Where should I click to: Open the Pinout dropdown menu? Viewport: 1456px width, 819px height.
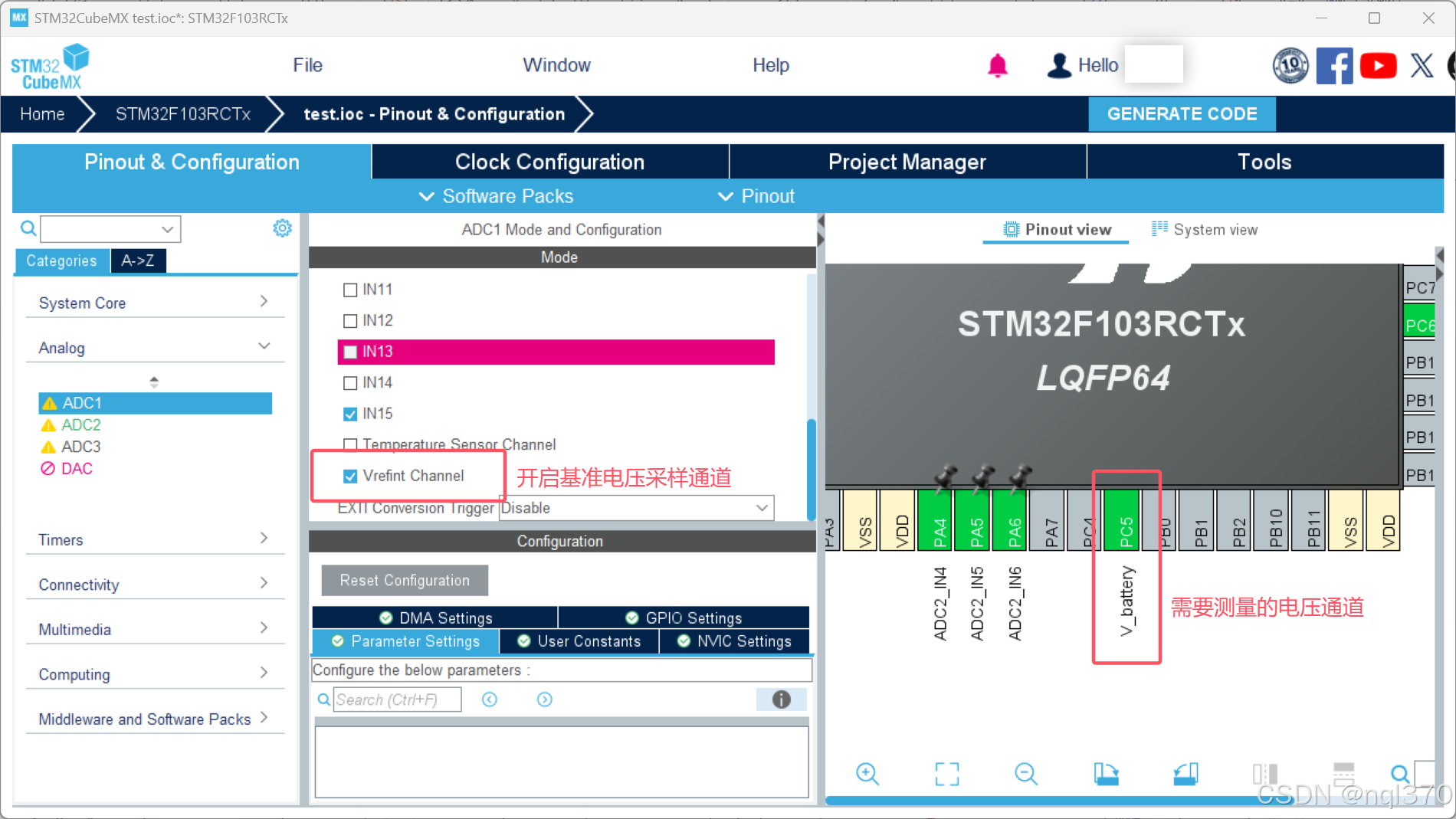pos(756,196)
